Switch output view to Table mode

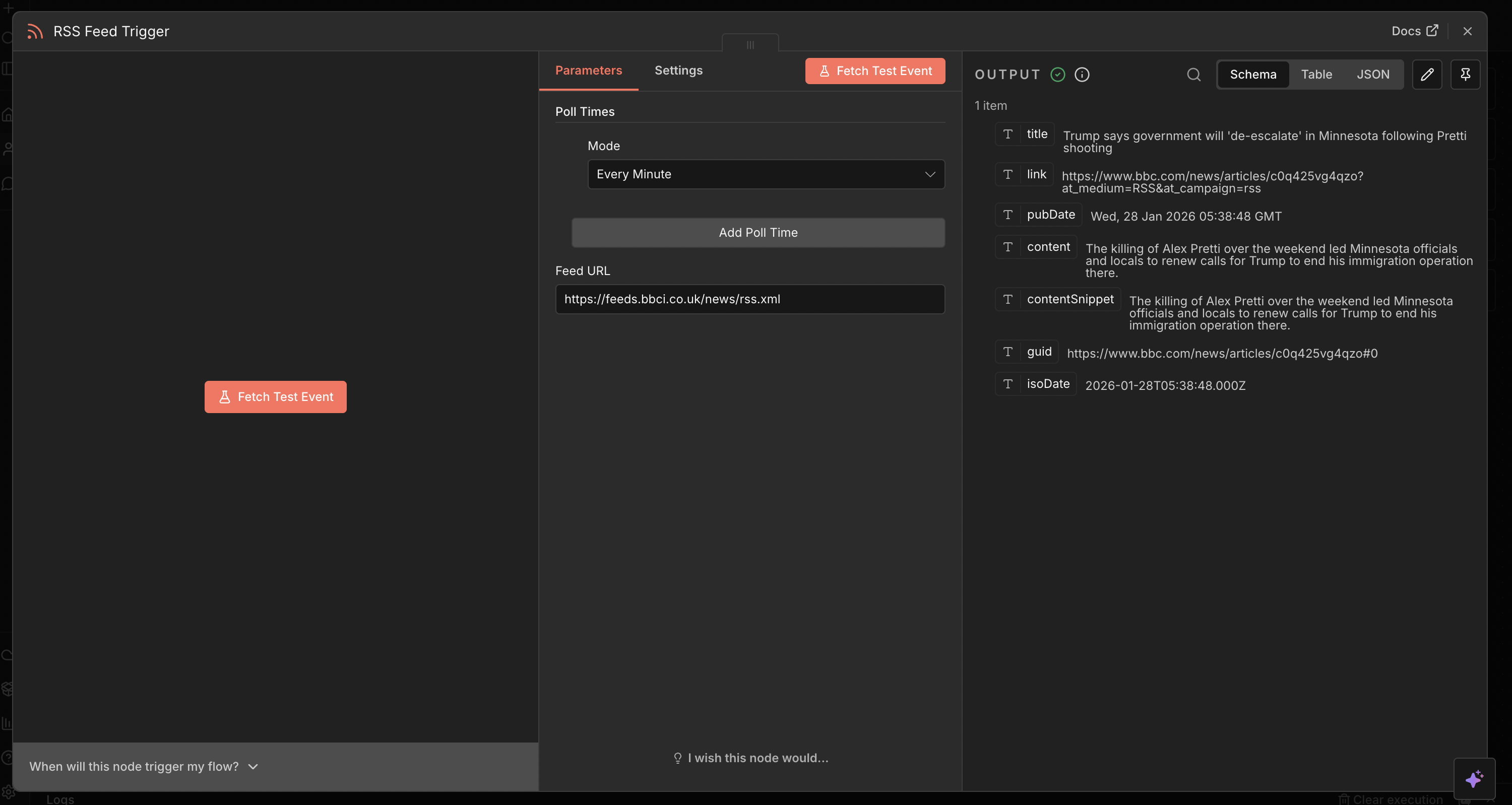[1316, 74]
